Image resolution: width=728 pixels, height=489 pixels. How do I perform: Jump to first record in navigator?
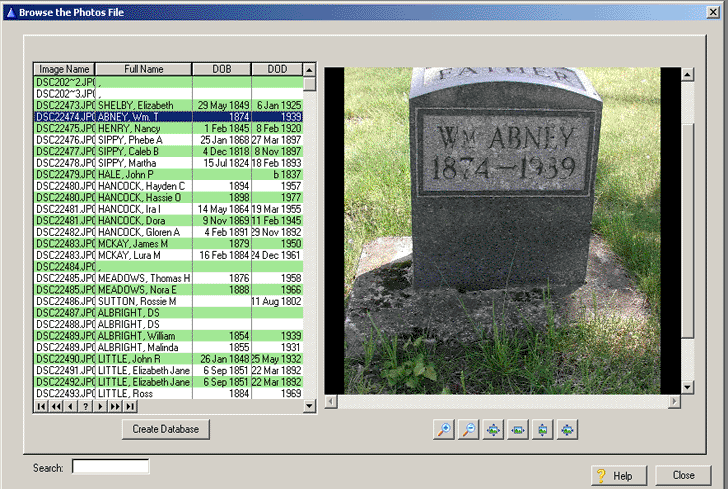41,407
